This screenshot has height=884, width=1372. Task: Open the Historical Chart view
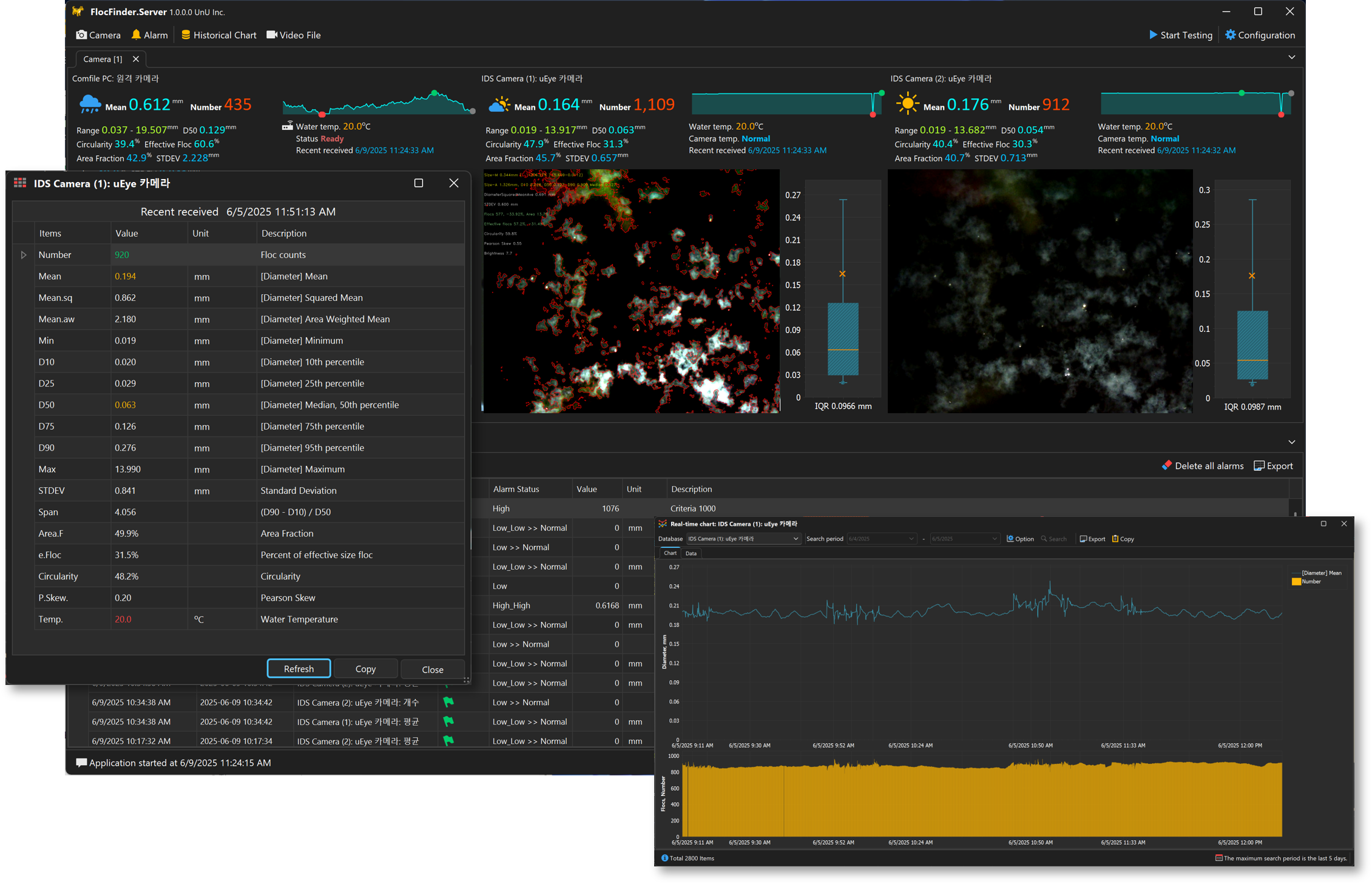coord(219,35)
